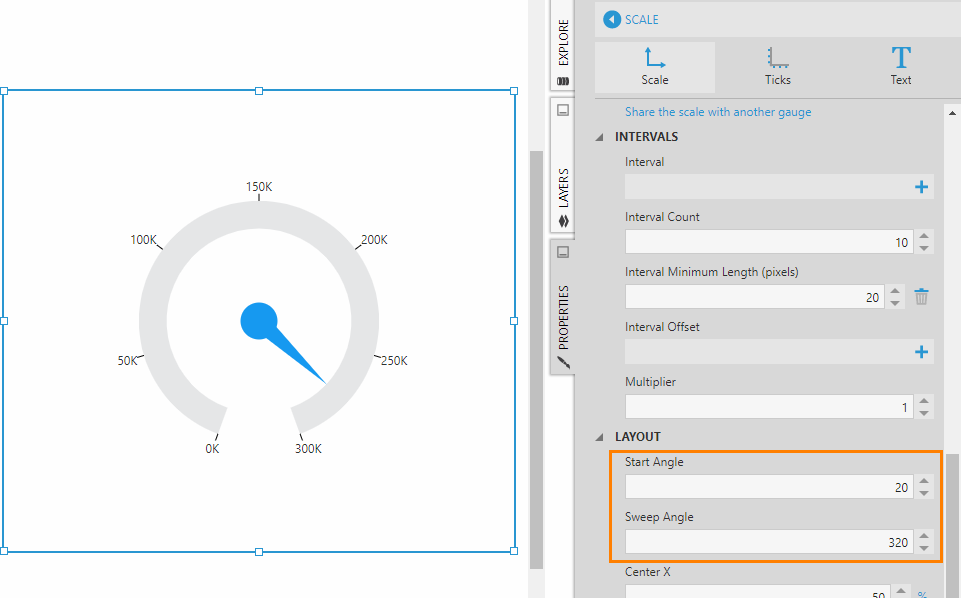
Task: Collapse the INTERVALS section
Action: pos(601,137)
